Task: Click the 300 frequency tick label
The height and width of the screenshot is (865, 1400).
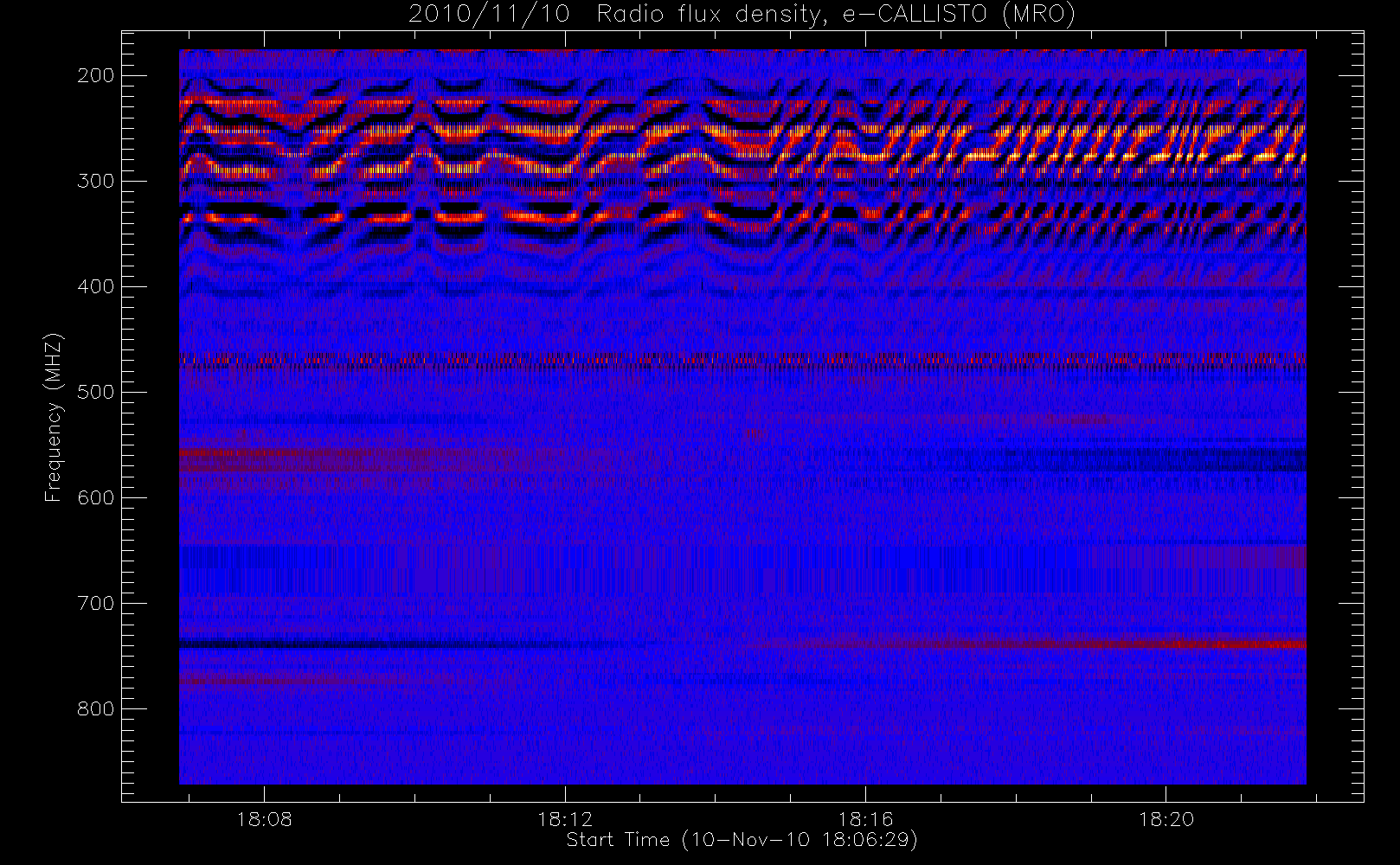Action: (x=96, y=181)
